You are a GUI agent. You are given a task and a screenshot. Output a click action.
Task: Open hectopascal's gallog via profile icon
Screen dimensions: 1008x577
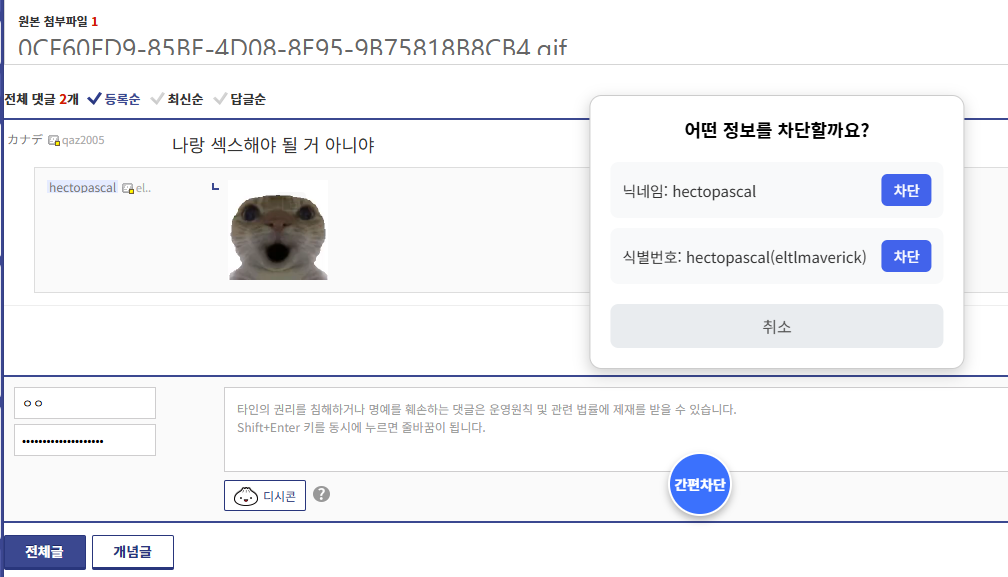coord(128,187)
